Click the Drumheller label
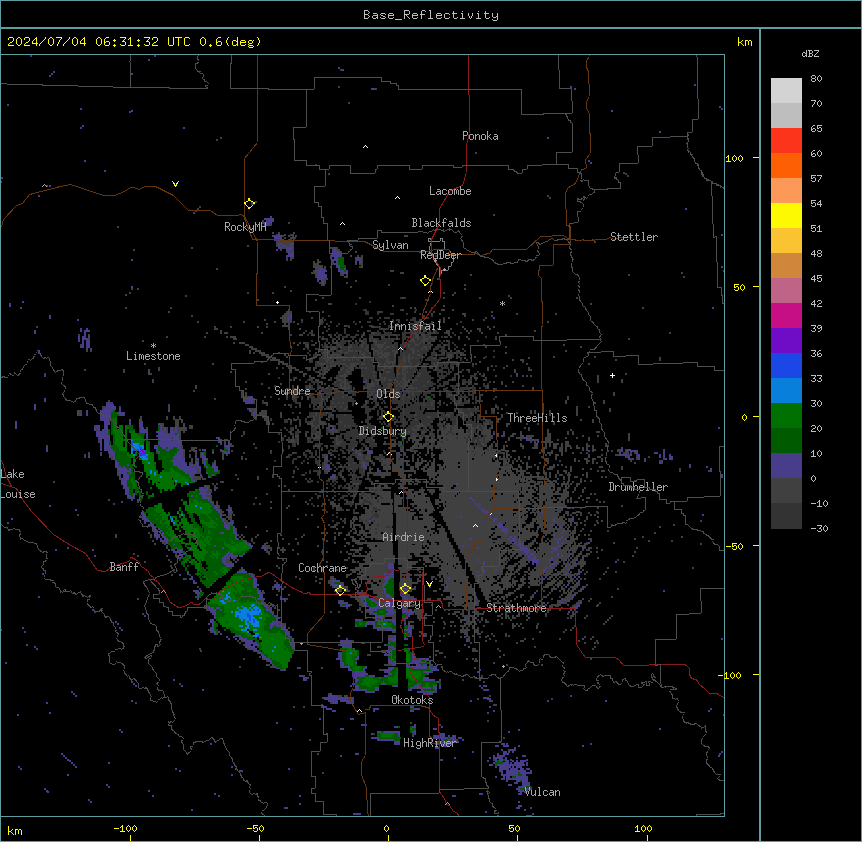 pyautogui.click(x=638, y=487)
